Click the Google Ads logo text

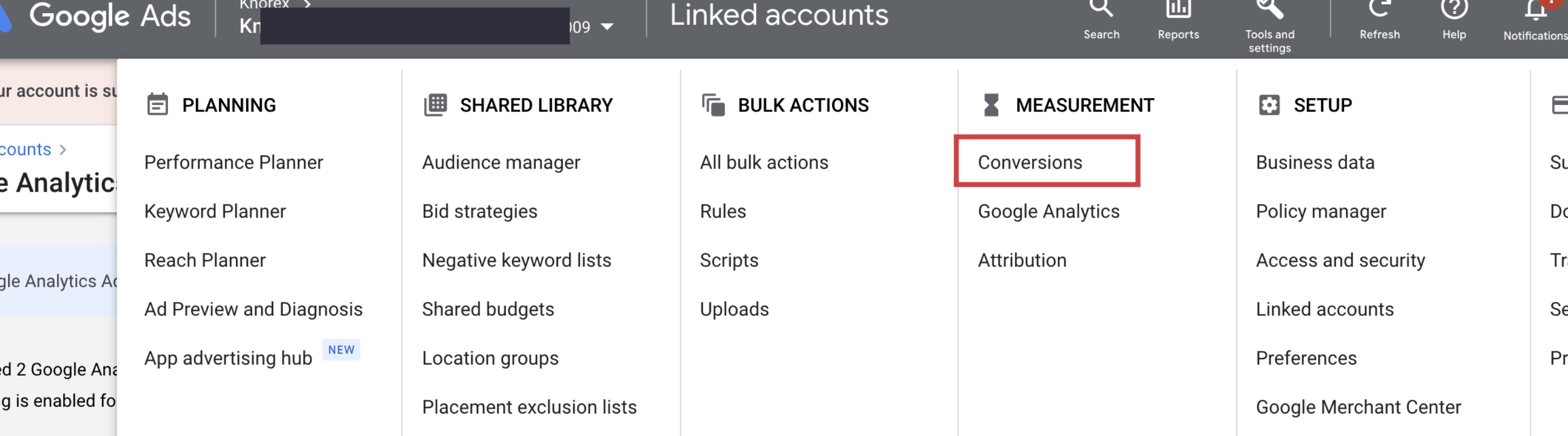tap(110, 16)
